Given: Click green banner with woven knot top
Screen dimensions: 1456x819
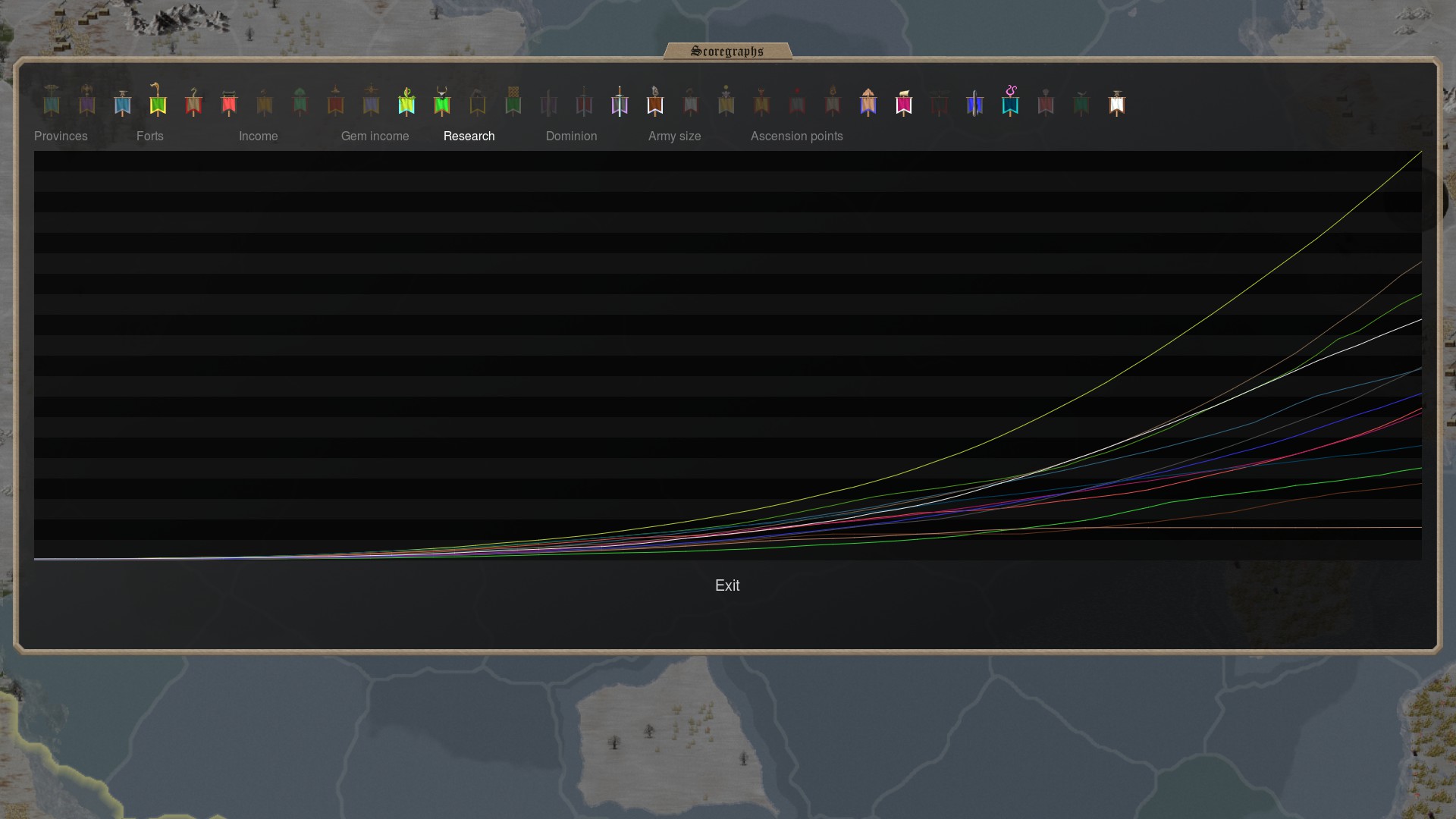Looking at the screenshot, I should tap(513, 101).
